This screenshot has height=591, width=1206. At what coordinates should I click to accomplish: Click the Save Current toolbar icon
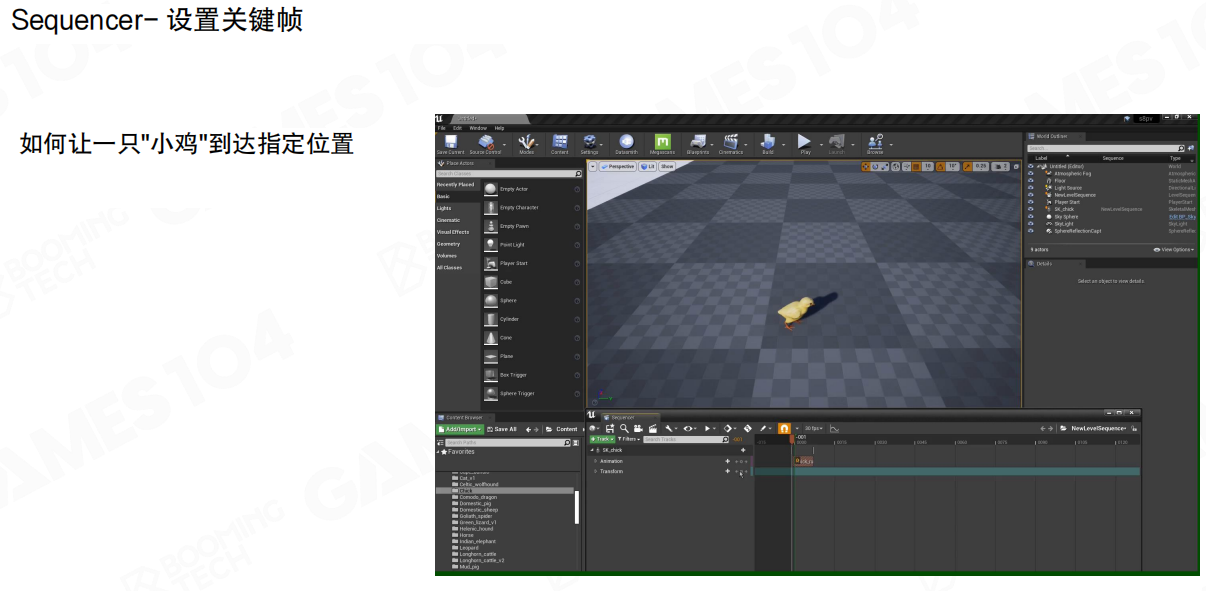tap(450, 143)
